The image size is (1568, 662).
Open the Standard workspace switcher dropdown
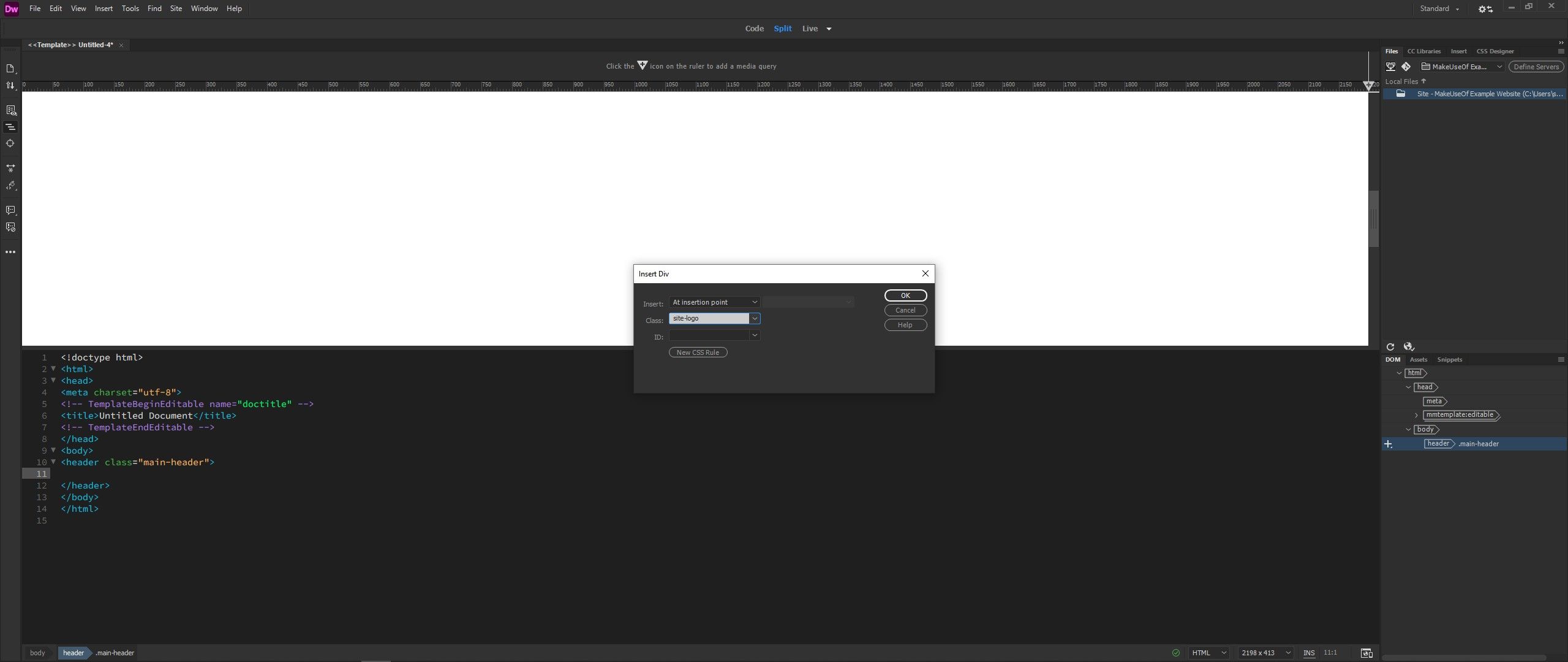(x=1439, y=9)
